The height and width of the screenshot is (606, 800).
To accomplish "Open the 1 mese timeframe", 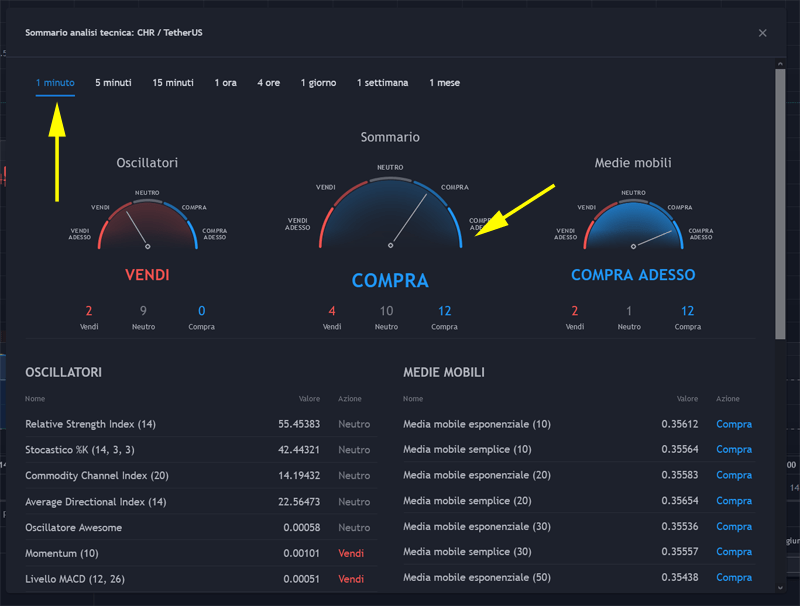I will click(x=444, y=83).
